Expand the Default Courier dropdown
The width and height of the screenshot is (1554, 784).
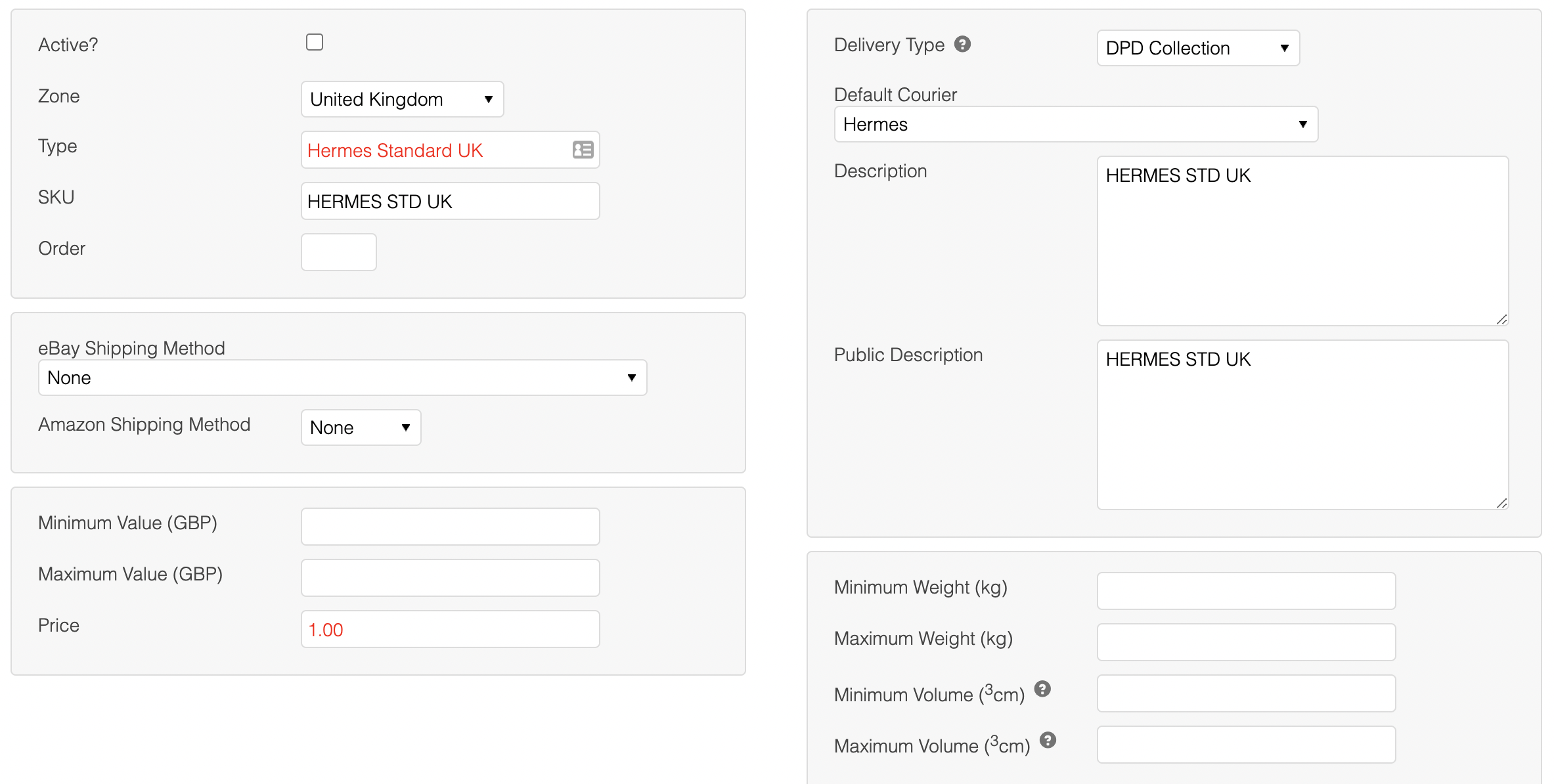point(1075,124)
